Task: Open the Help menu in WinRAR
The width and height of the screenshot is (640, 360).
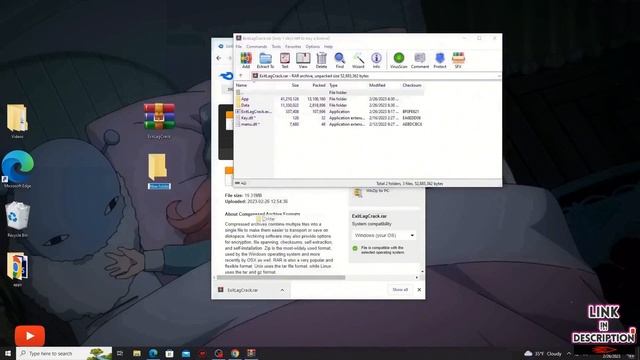Action: (x=328, y=47)
